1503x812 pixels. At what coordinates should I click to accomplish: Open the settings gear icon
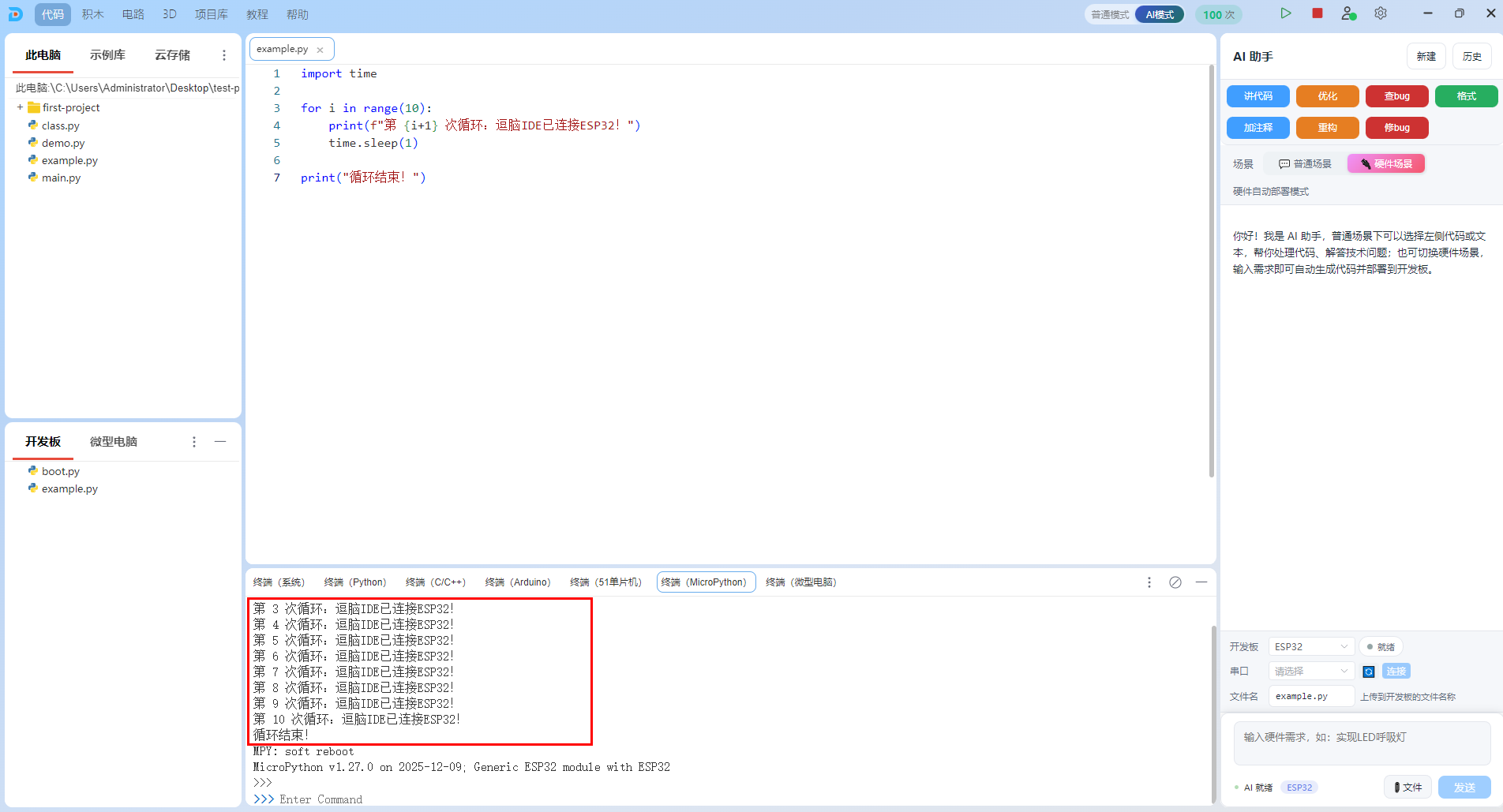pos(1381,13)
